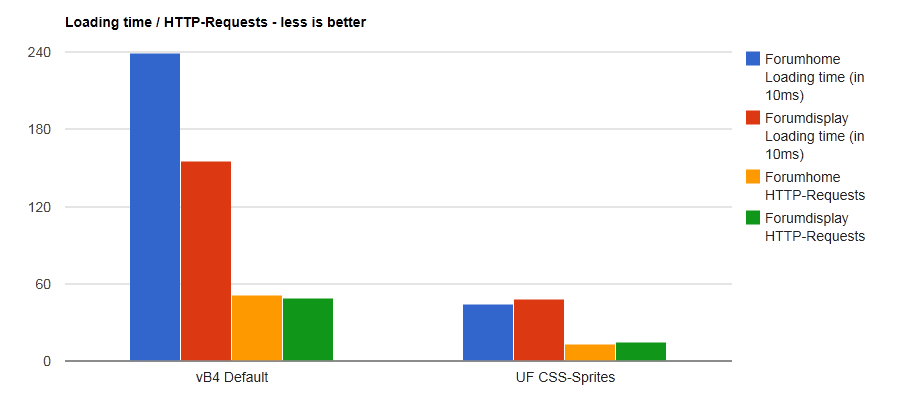Screen dimensions: 900x400
Task: Click the green vB4 Default bar
Action: click(308, 330)
